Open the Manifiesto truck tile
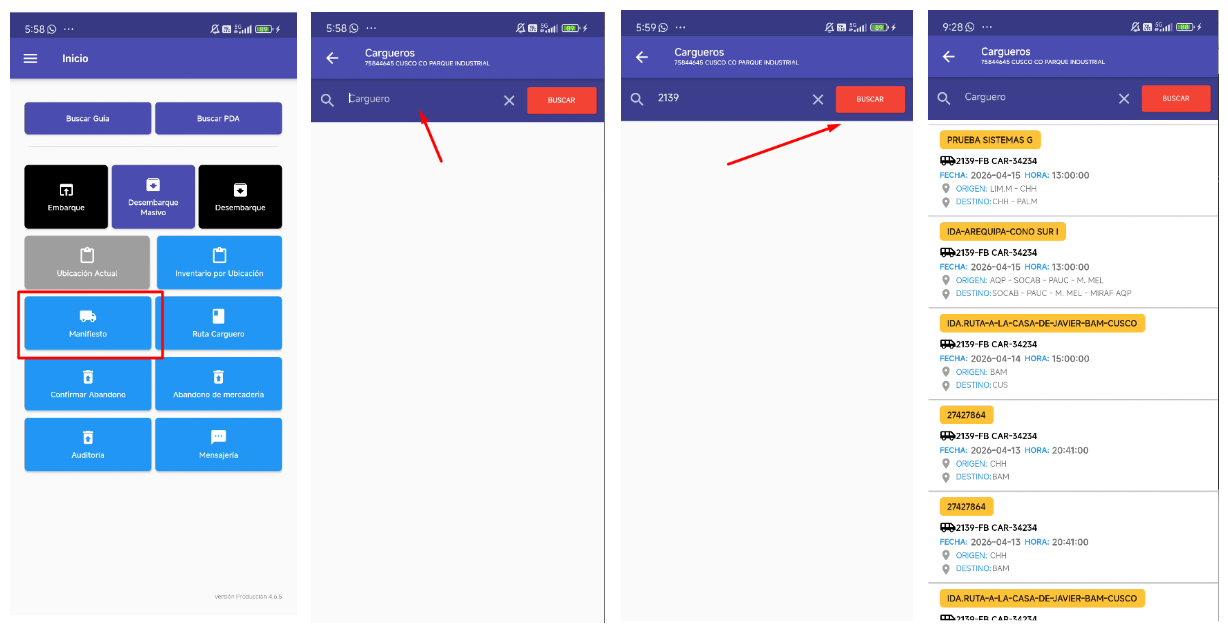Screen dimensions: 1228x632 [88, 323]
